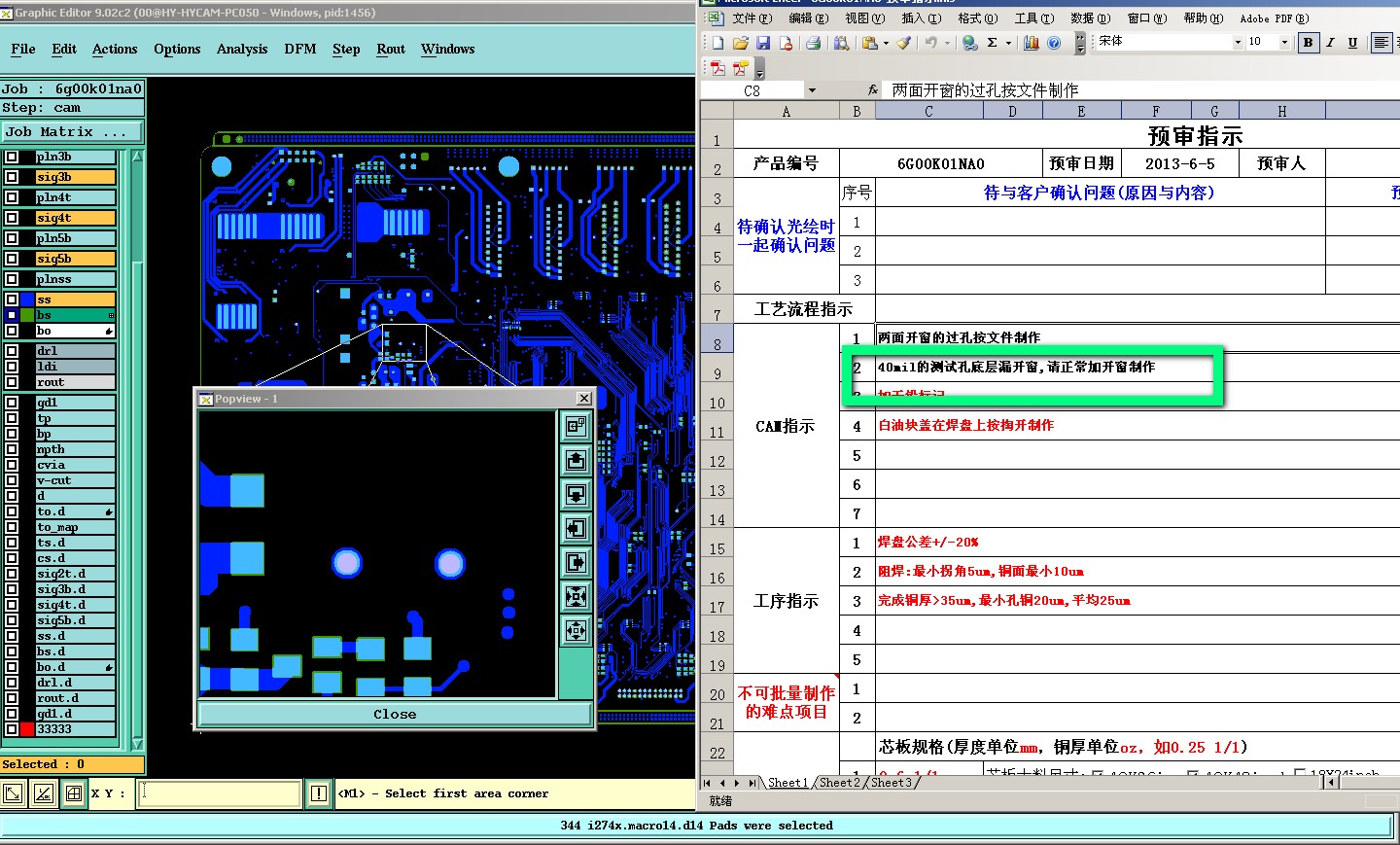Screen dimensions: 1400x845
Task: Switch to the Sheet2 tab in Excel
Action: (x=839, y=782)
